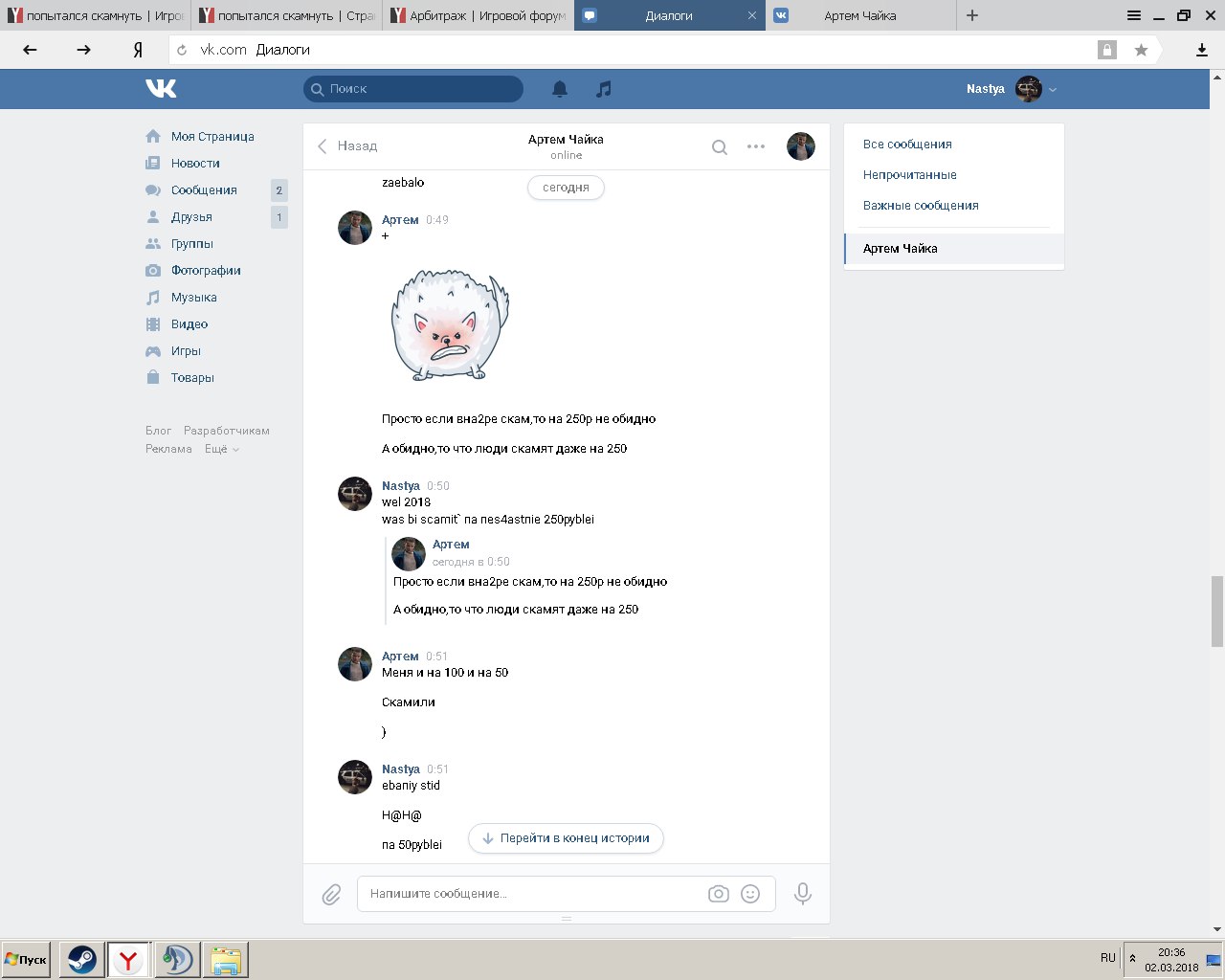Switch to the 'попытался скамнуть | Стра' tab
The height and width of the screenshot is (980, 1225).
[287, 15]
